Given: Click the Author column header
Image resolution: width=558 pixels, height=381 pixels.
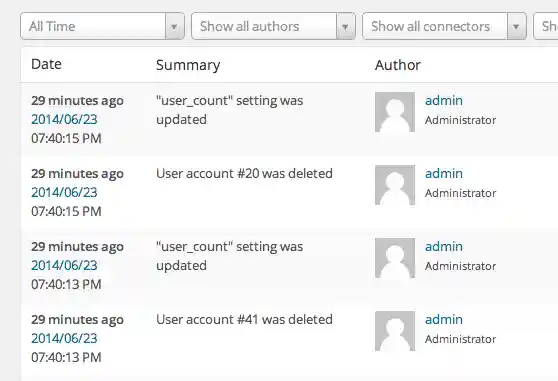Looking at the screenshot, I should click(x=398, y=65).
